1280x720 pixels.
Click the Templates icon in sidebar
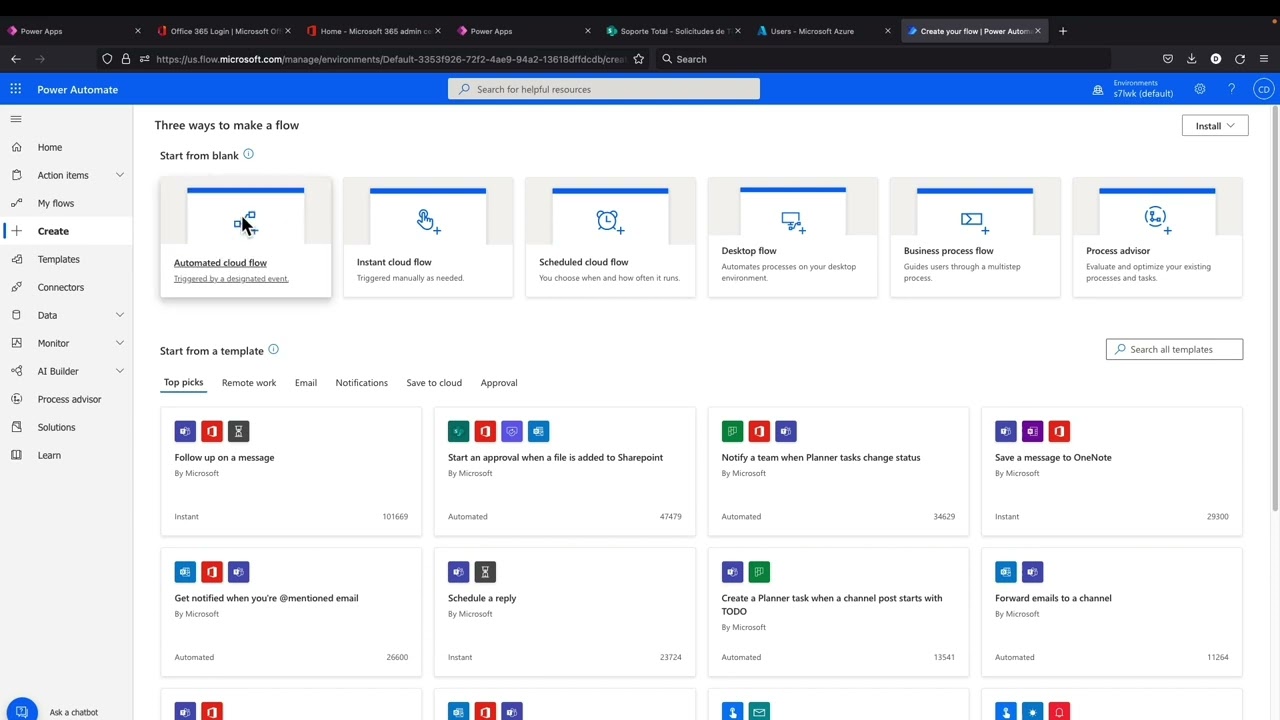coord(16,259)
